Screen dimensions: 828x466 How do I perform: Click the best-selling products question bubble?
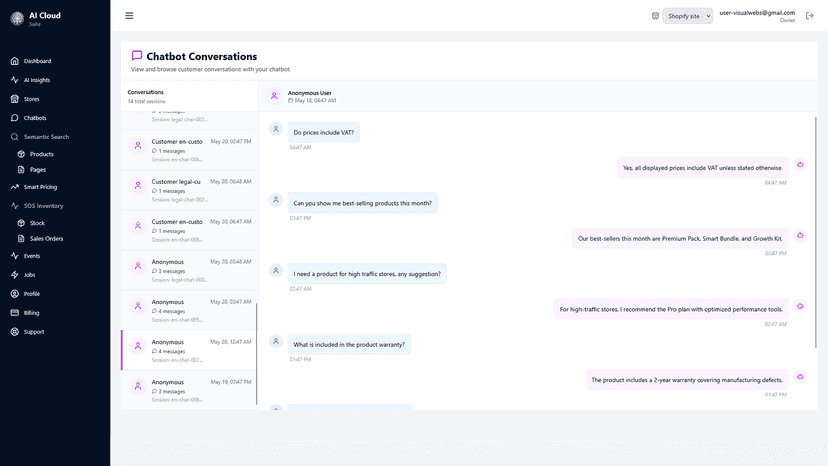tap(362, 203)
